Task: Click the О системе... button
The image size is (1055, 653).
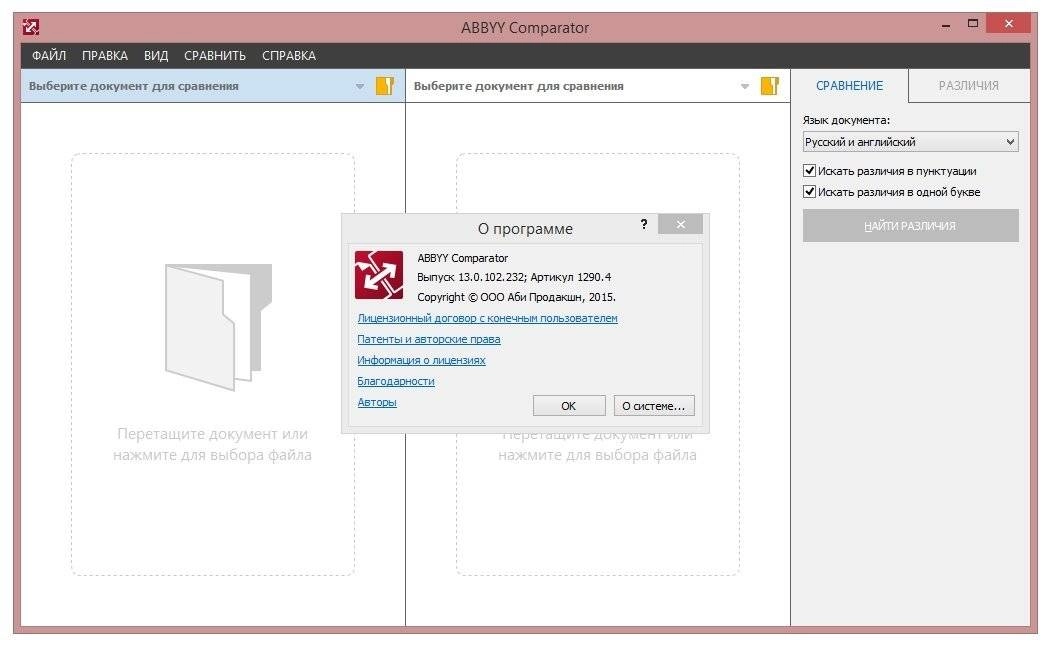Action: click(653, 406)
